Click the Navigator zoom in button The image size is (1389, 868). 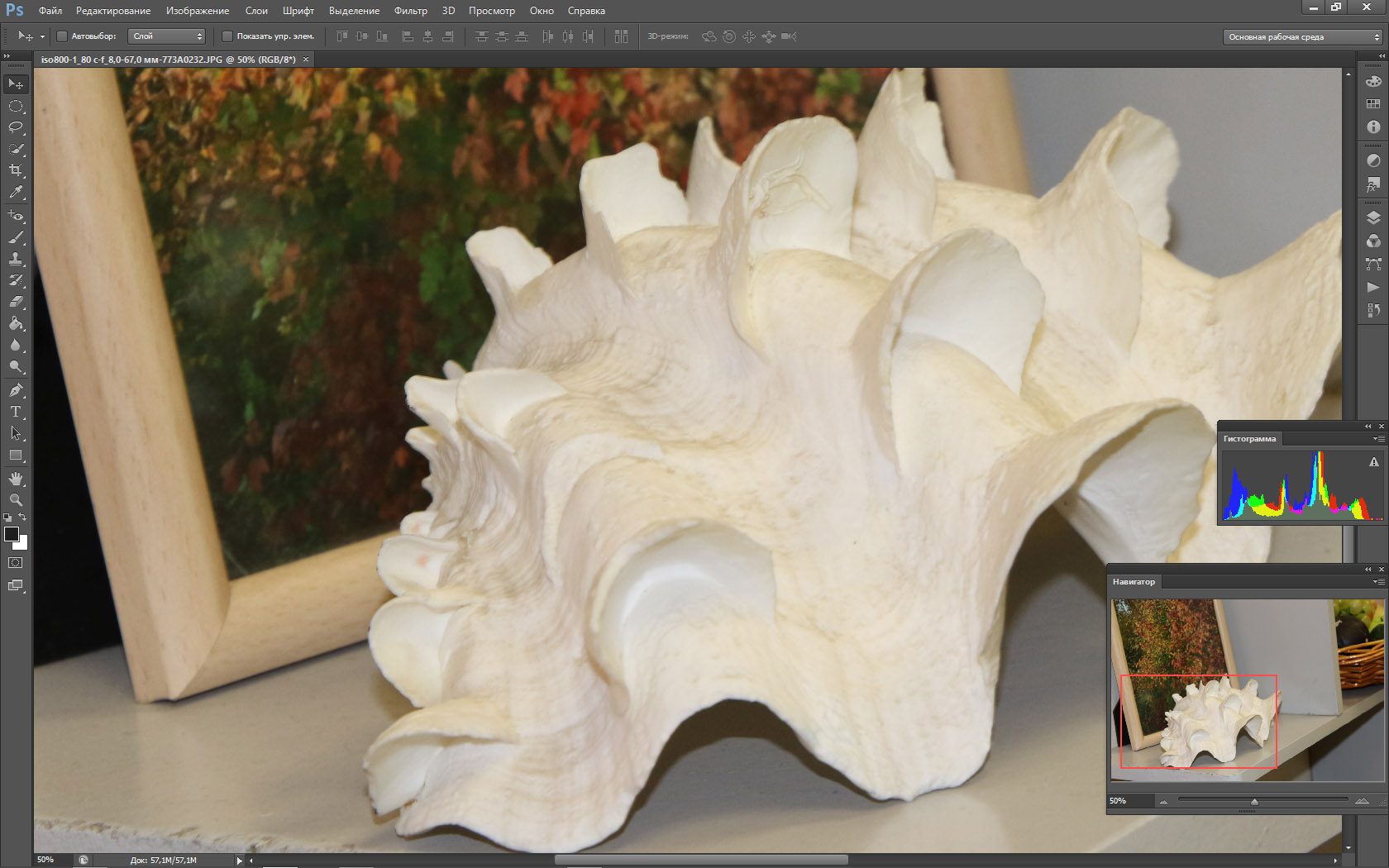1362,801
